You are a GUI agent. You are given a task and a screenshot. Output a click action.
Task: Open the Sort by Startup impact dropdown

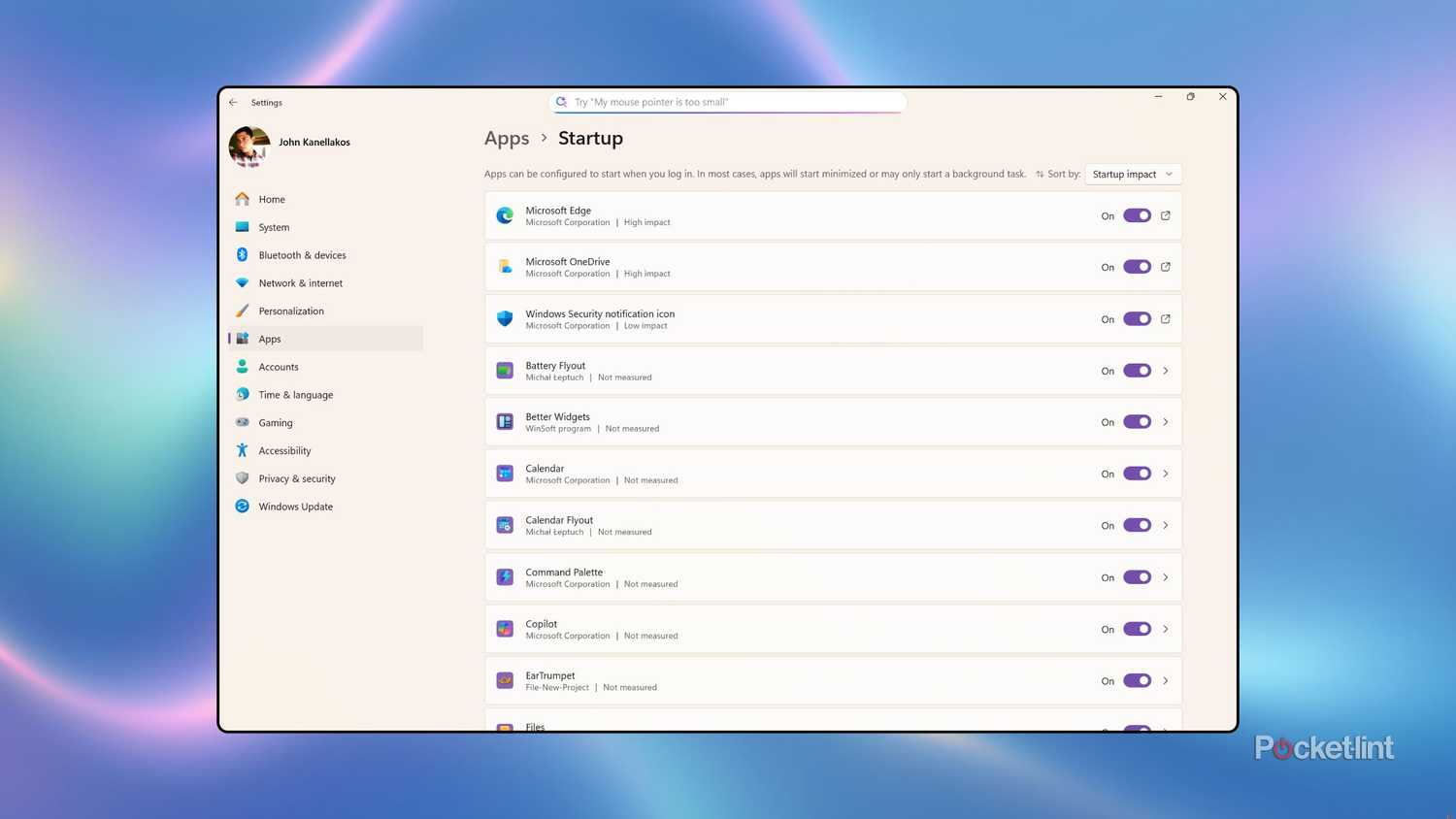(x=1132, y=174)
